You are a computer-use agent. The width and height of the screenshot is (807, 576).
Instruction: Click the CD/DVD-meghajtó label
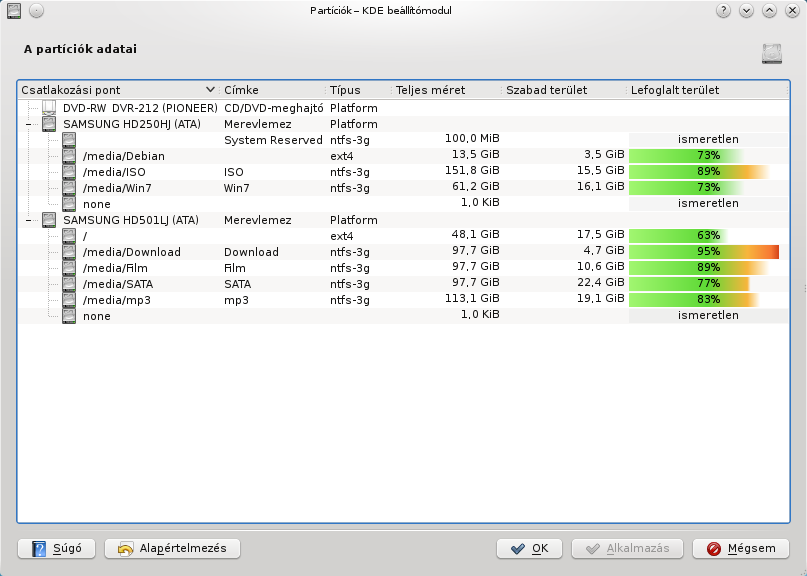pos(273,108)
